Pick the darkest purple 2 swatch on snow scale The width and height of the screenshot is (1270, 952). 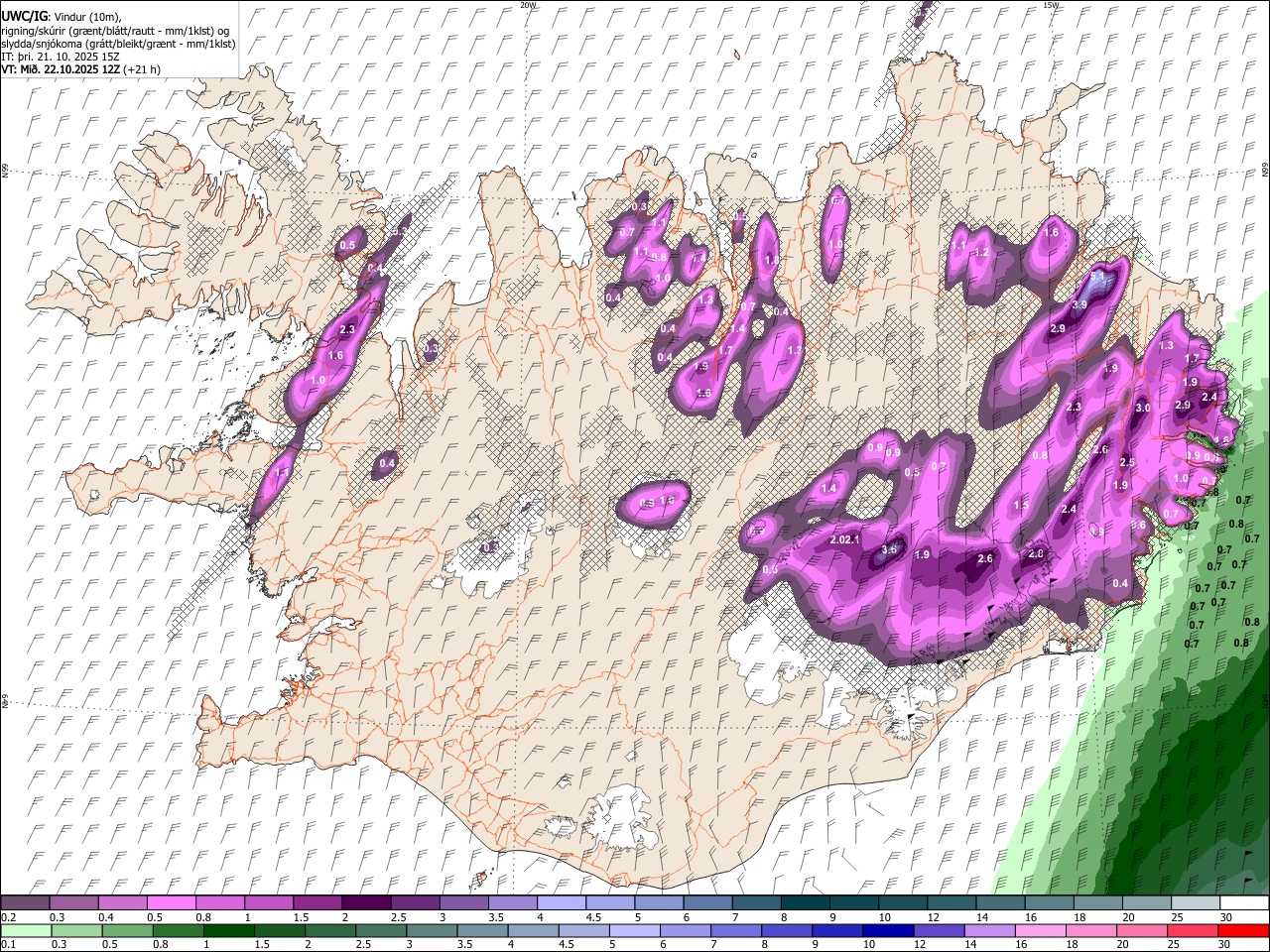point(366,902)
